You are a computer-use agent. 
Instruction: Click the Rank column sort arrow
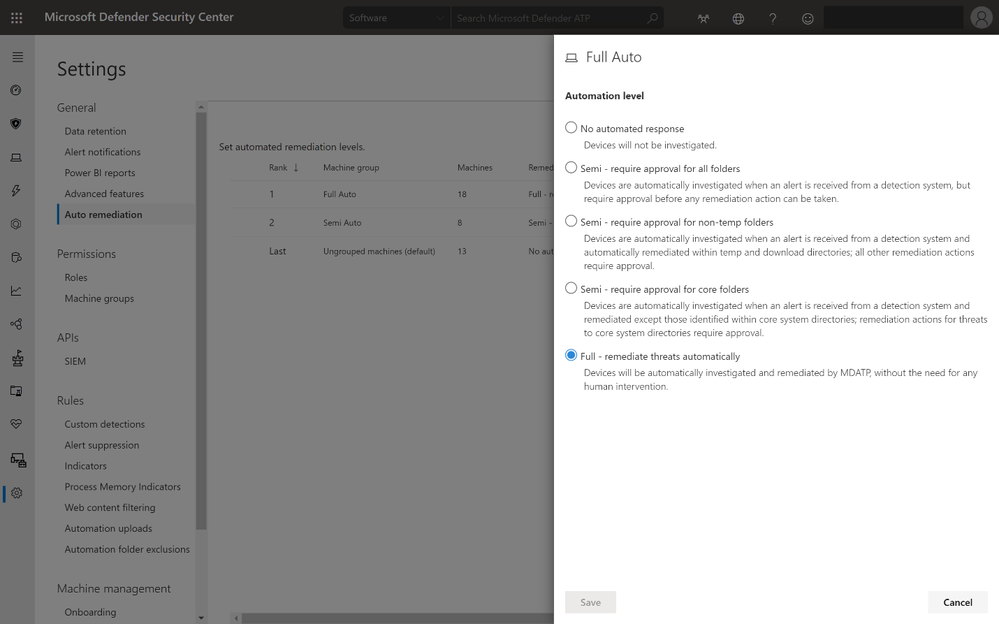click(296, 168)
